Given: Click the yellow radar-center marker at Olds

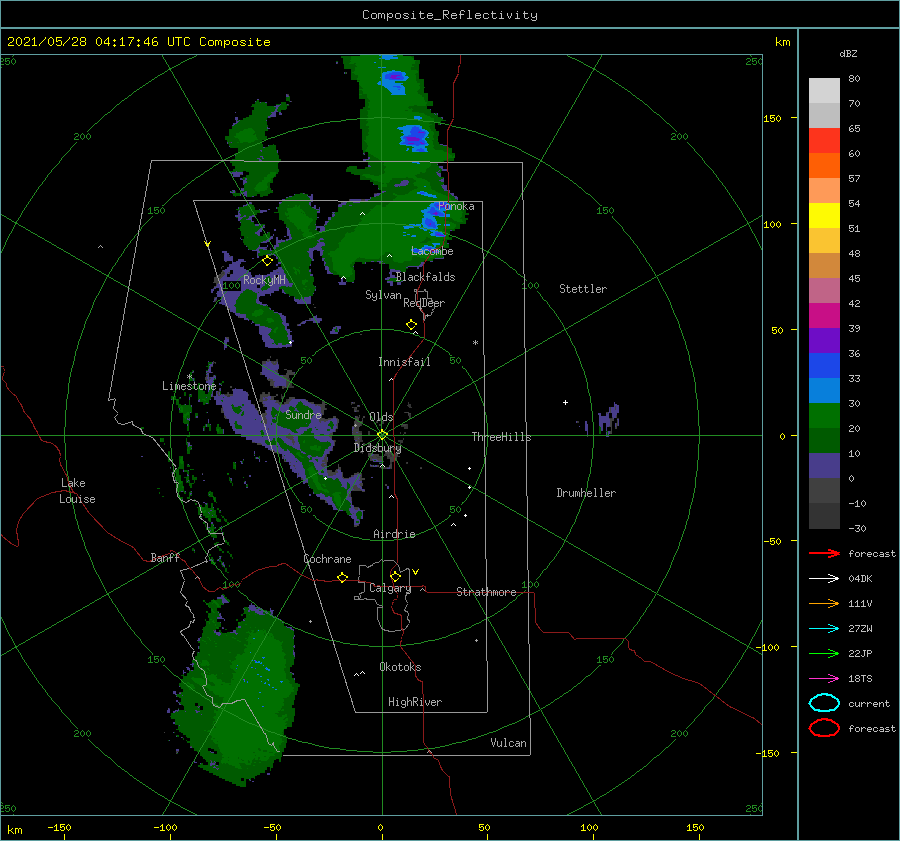Looking at the screenshot, I should [382, 435].
